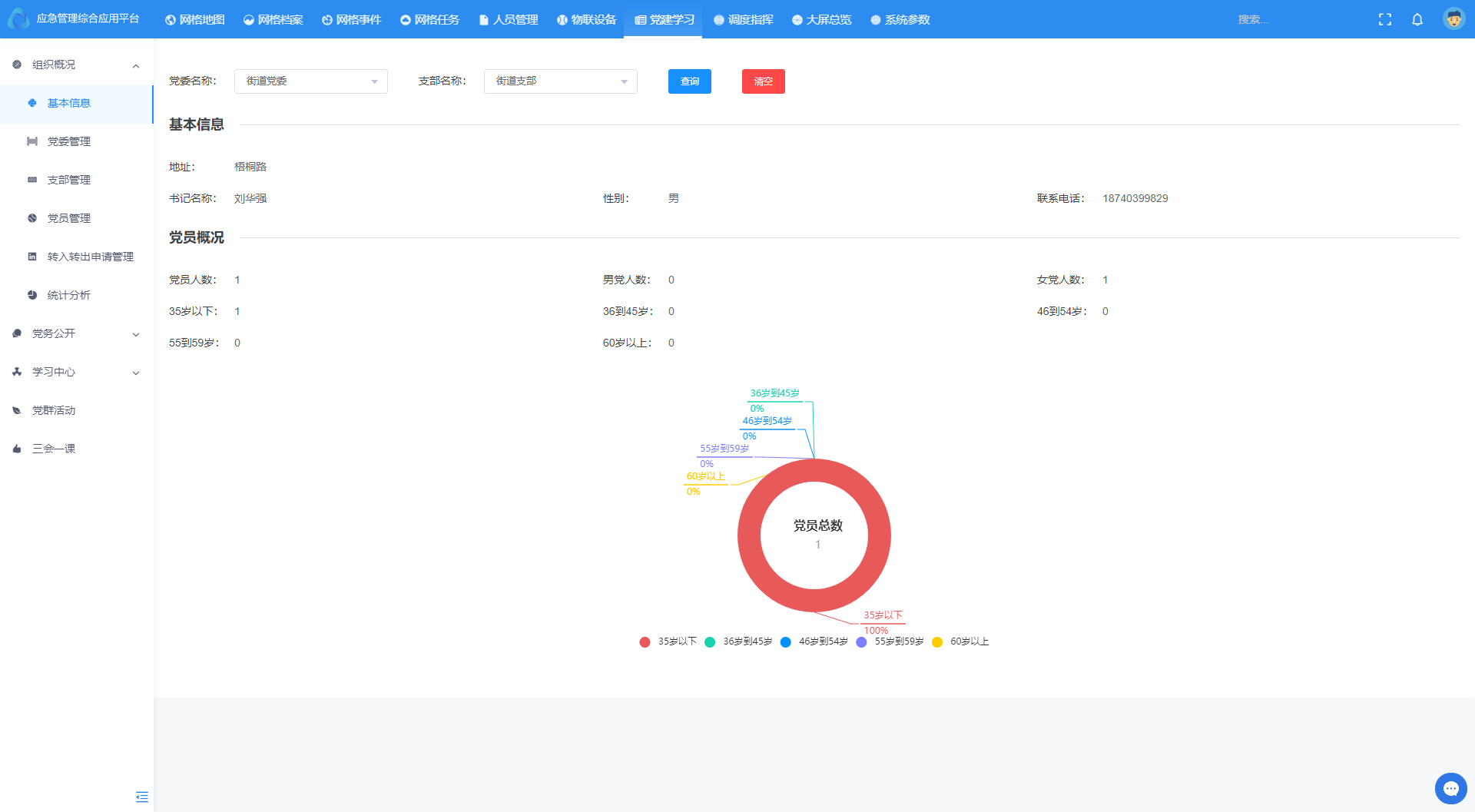Open 系统参数 in top navigation
Screen dimensions: 1475x812
[900, 19]
